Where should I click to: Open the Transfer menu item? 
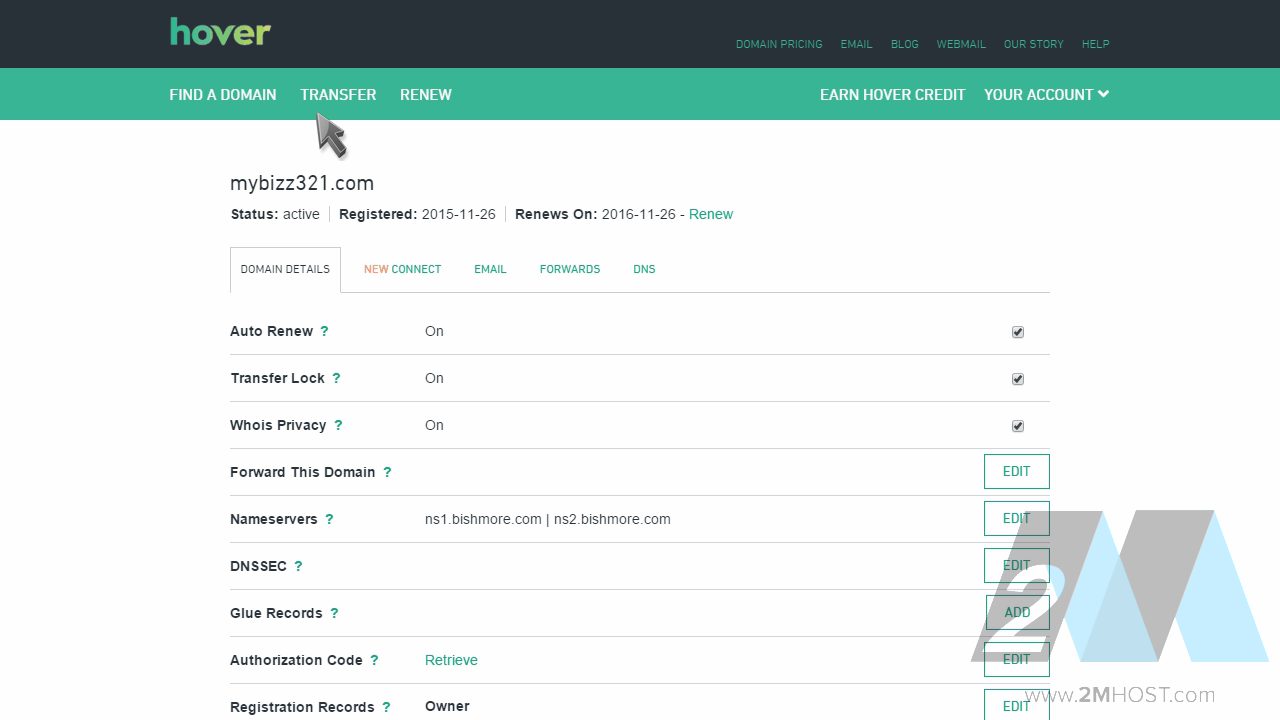(x=338, y=94)
